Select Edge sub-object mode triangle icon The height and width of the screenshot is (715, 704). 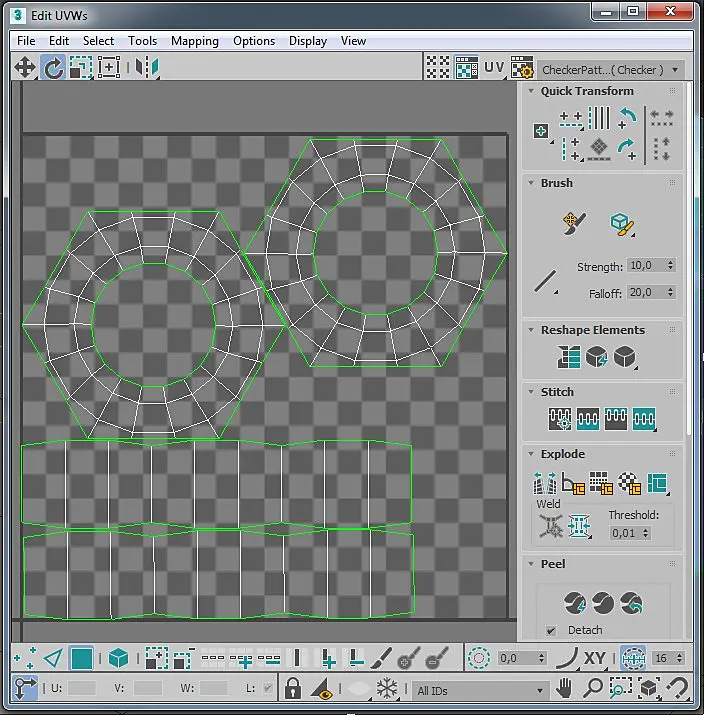click(53, 658)
